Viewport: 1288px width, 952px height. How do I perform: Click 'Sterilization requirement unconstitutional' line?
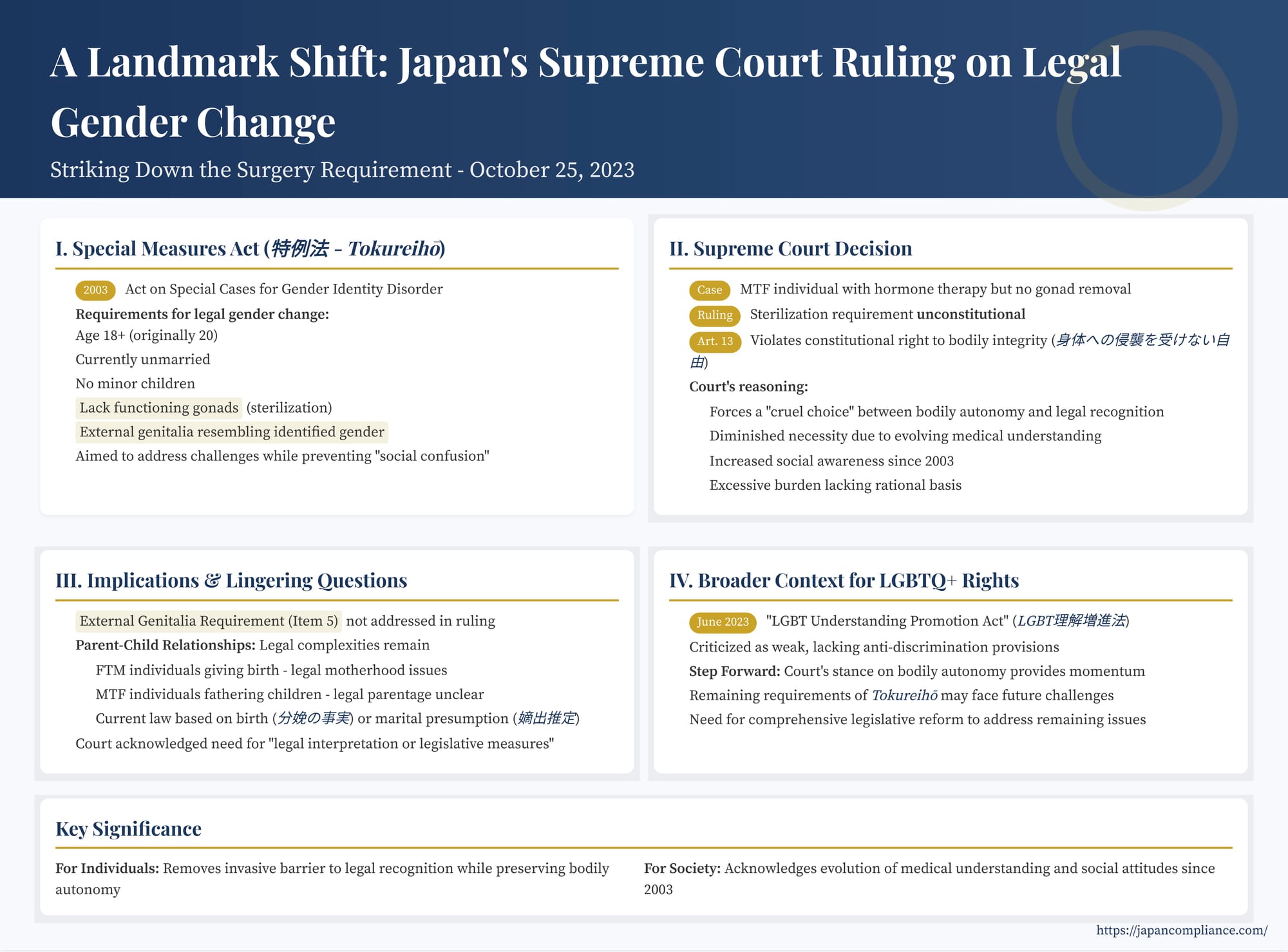tap(887, 313)
